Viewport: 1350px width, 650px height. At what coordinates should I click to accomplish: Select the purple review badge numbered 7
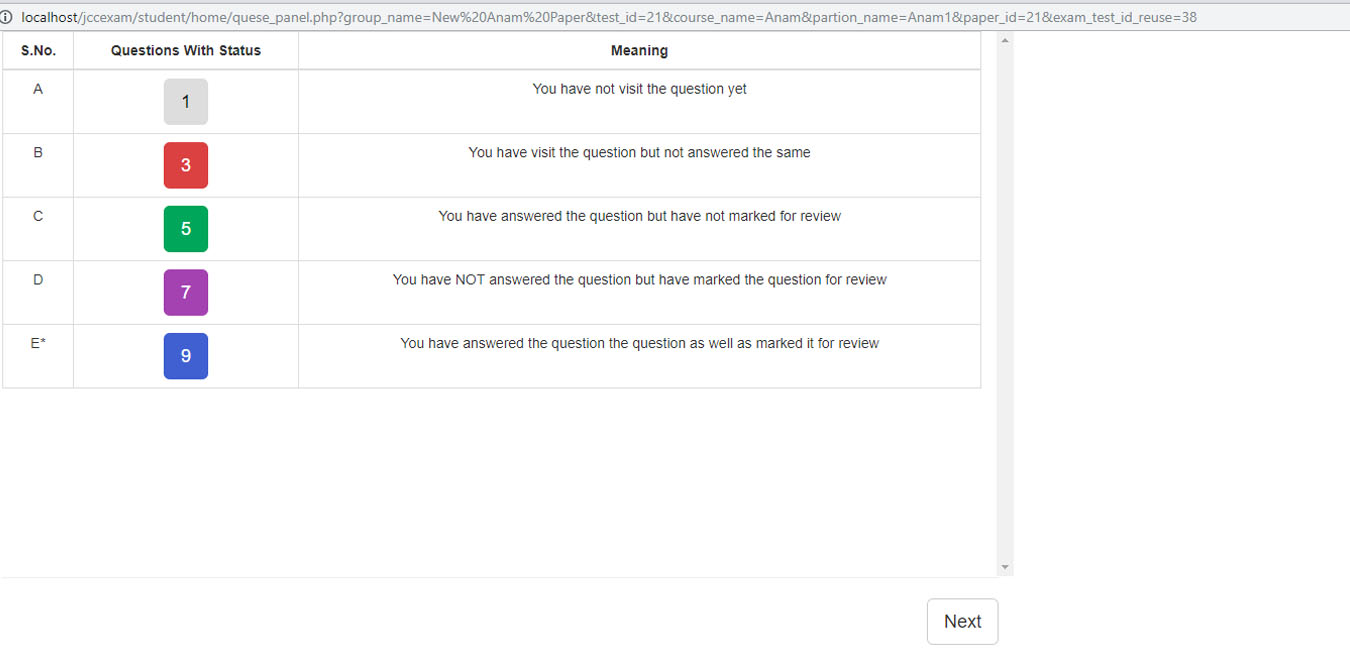pos(186,292)
